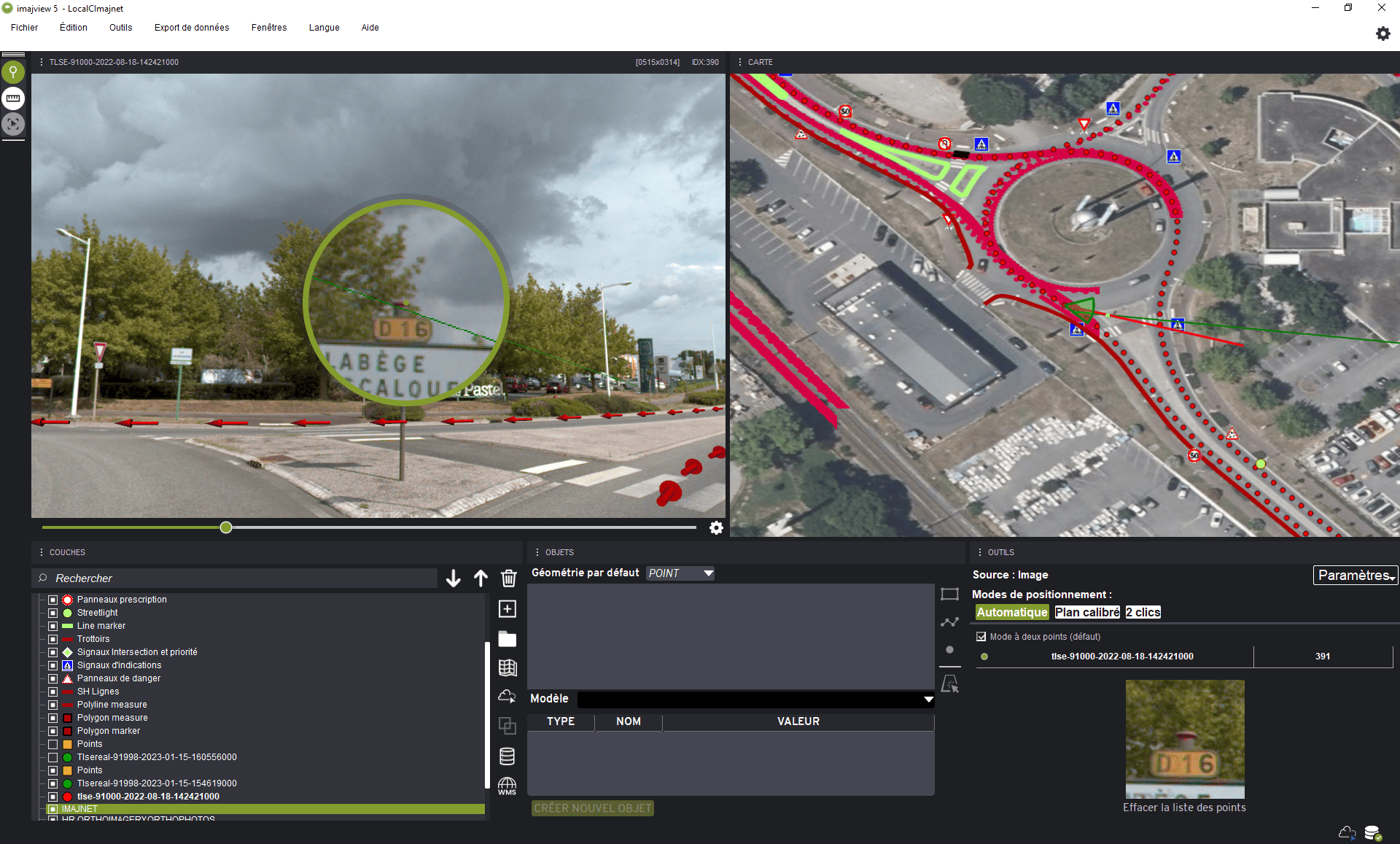Move layer down with down arrow
Viewport: 1400px width, 844px height.
click(x=453, y=578)
